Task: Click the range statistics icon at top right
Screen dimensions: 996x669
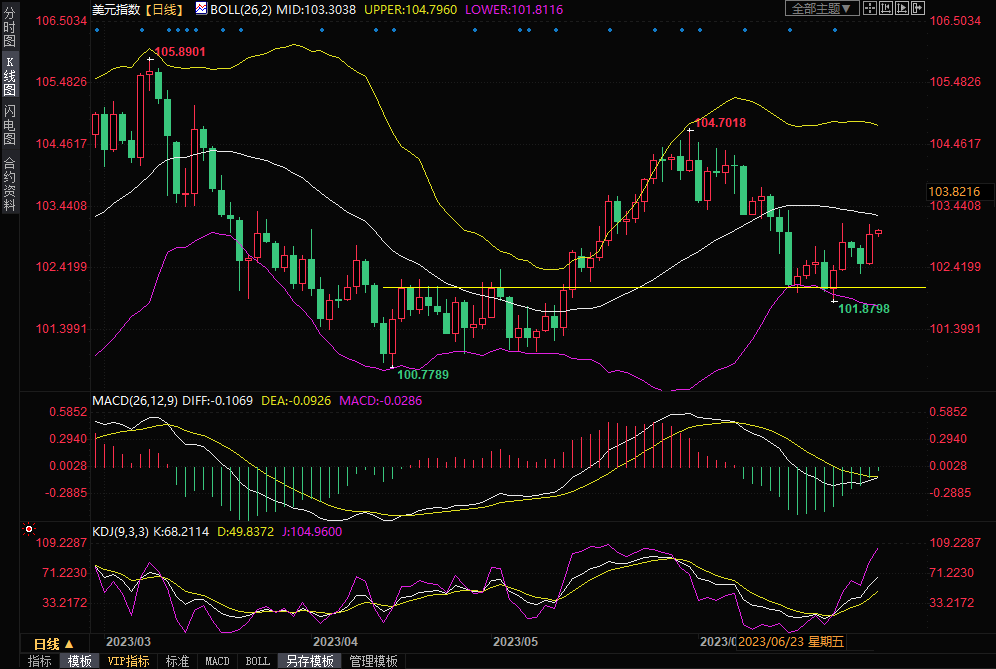Action: [x=886, y=8]
